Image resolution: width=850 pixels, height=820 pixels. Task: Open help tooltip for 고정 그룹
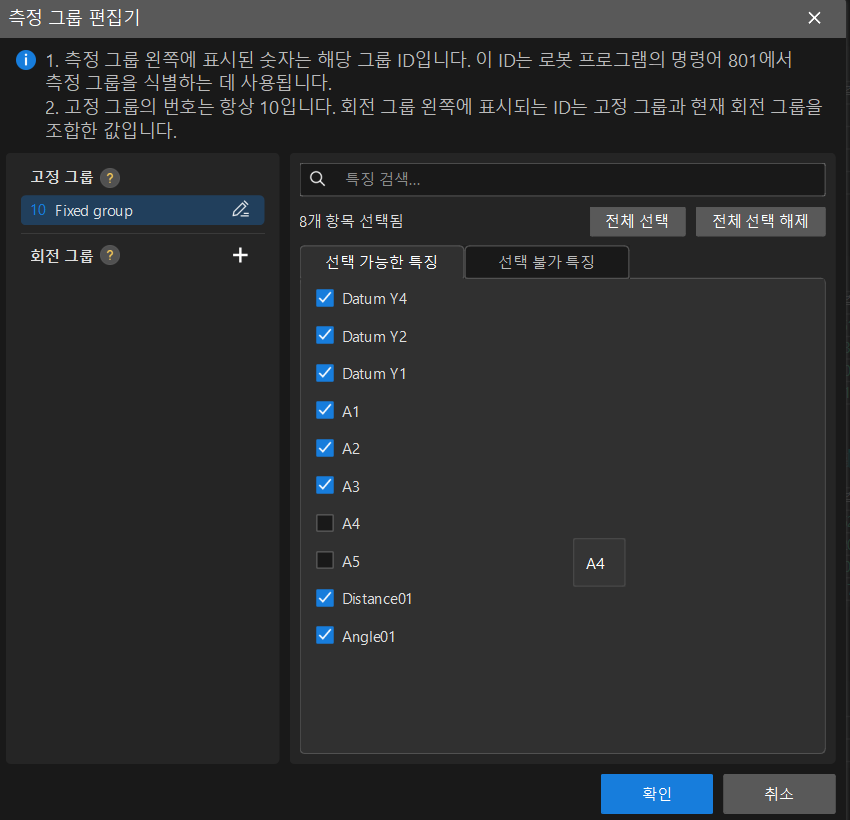click(x=110, y=178)
